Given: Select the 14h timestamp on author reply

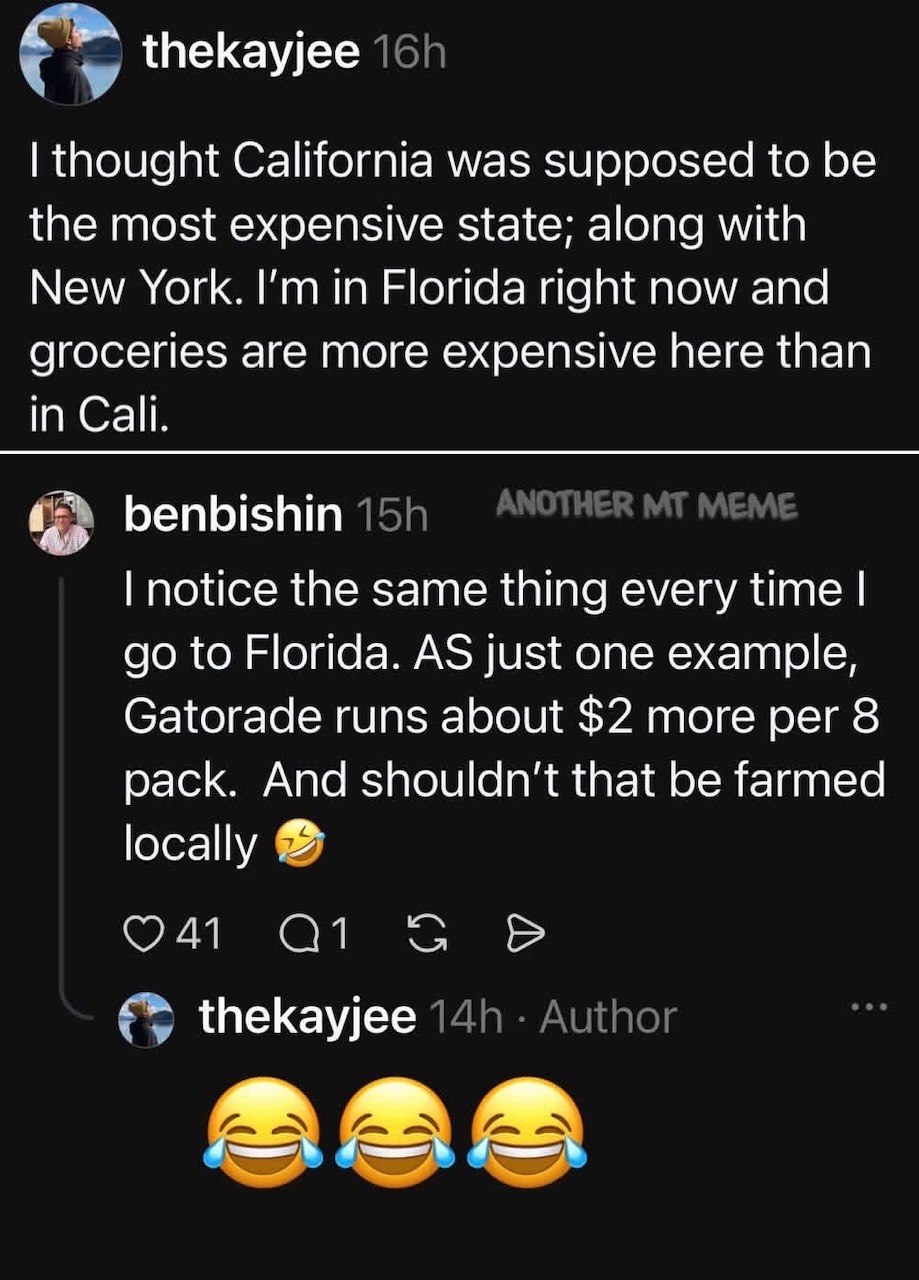Looking at the screenshot, I should [465, 1018].
